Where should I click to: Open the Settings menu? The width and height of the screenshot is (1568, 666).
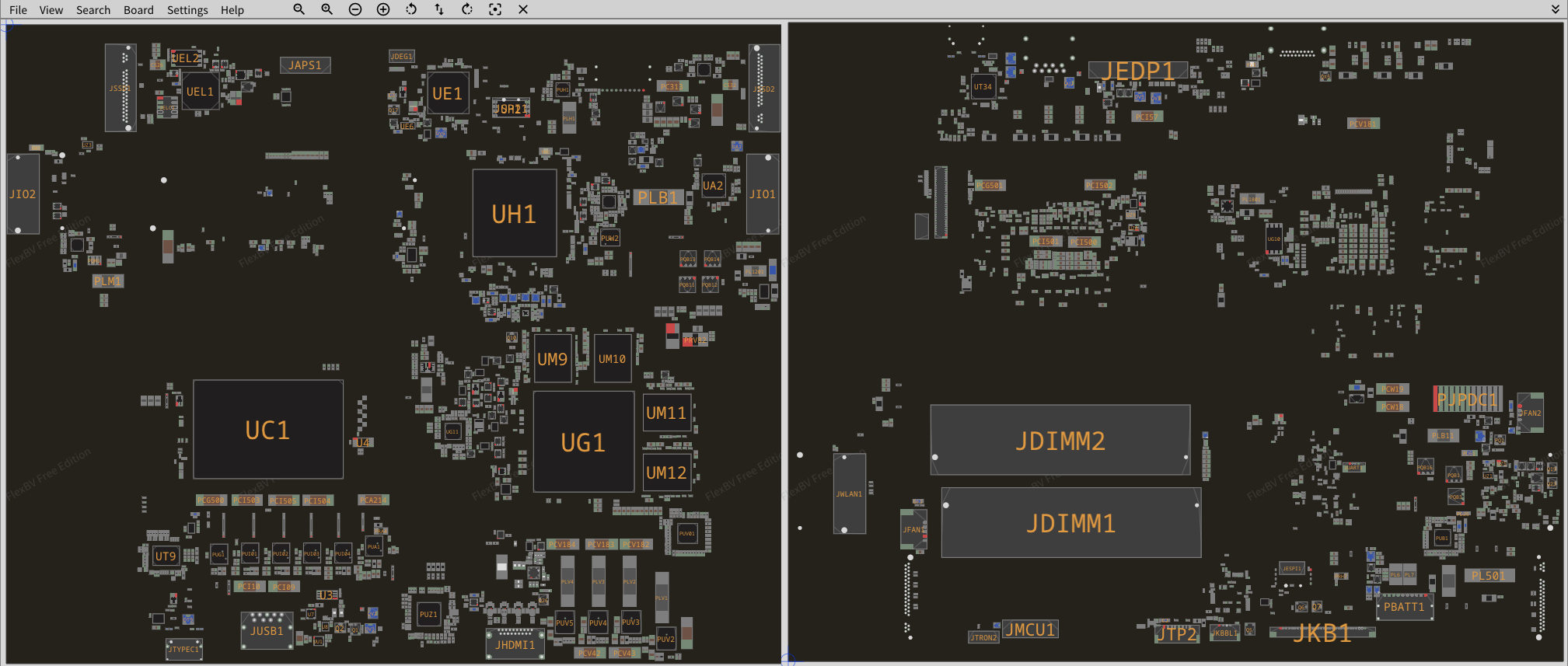click(187, 10)
